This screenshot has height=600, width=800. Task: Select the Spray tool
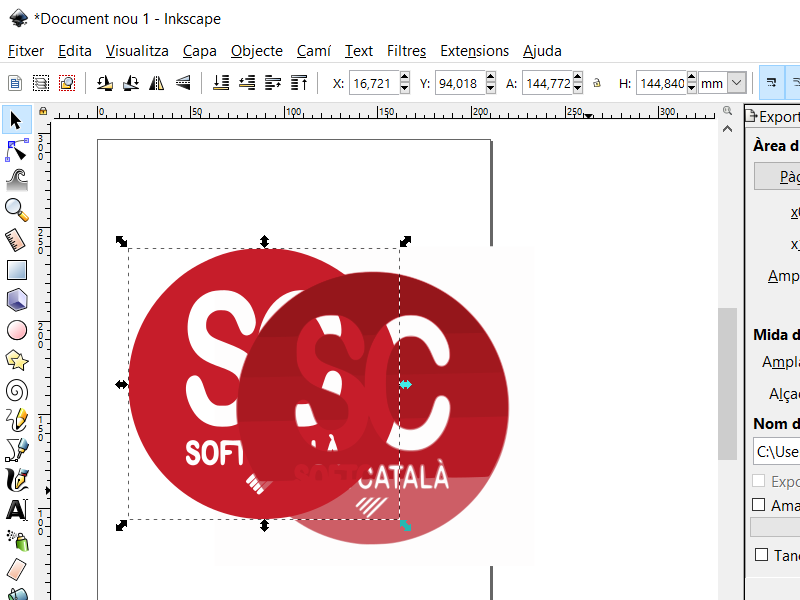(x=16, y=540)
